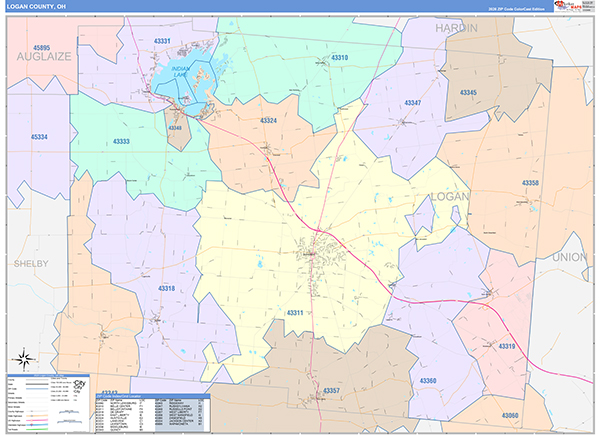
Task: Click the LOGAN county label
Action: click(450, 197)
